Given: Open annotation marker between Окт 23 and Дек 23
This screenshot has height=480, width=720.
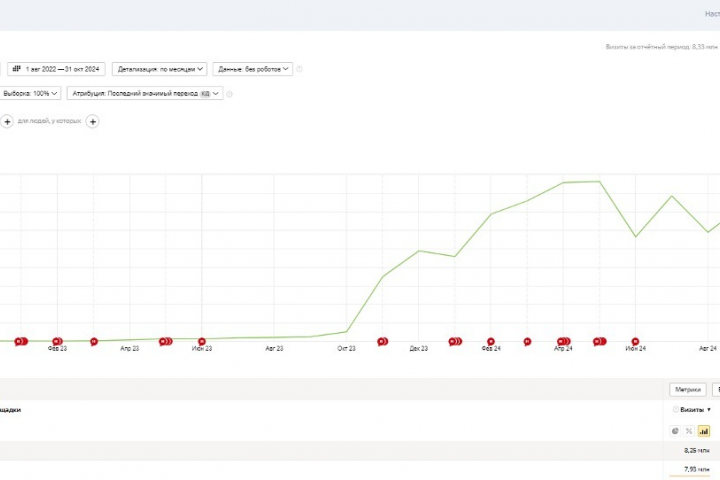Looking at the screenshot, I should pyautogui.click(x=382, y=341).
